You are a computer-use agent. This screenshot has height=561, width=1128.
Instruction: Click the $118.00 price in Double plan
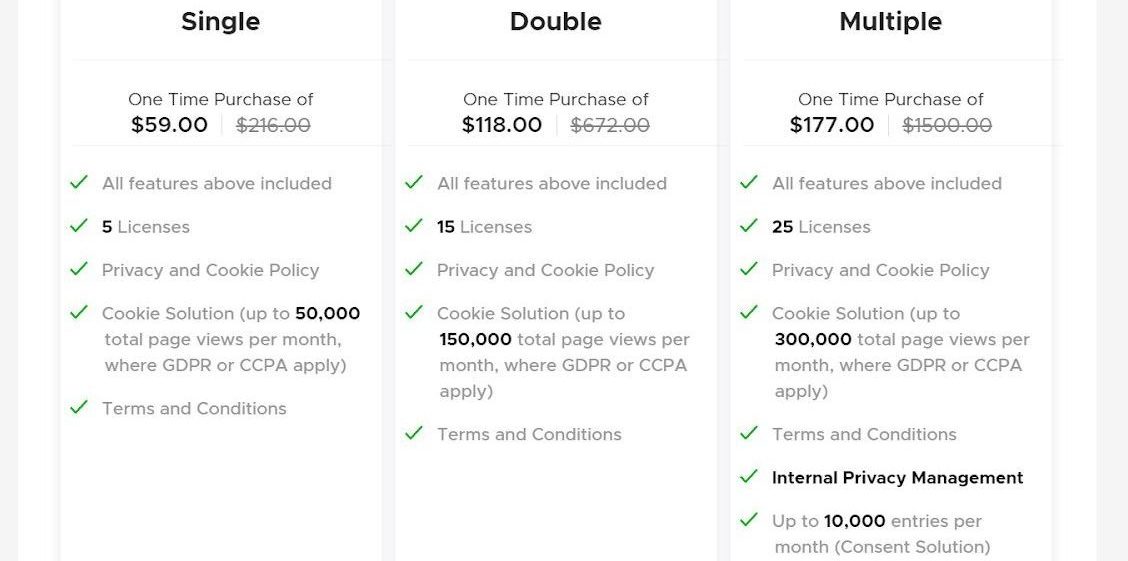pos(502,125)
